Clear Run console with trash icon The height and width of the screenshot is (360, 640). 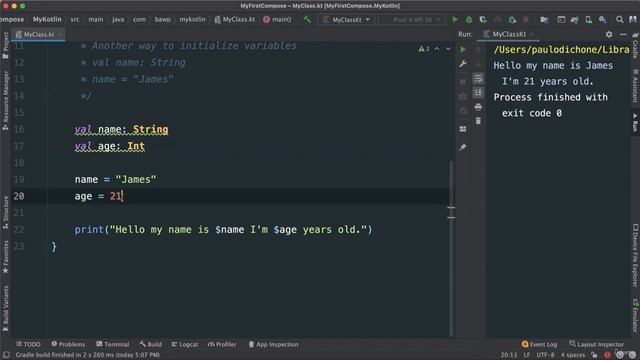[x=478, y=121]
